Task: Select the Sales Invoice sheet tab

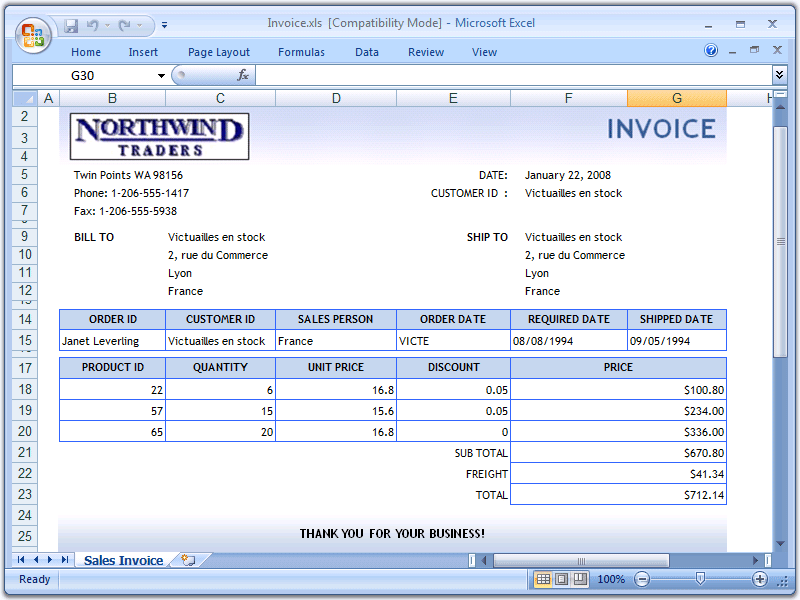Action: pos(123,560)
